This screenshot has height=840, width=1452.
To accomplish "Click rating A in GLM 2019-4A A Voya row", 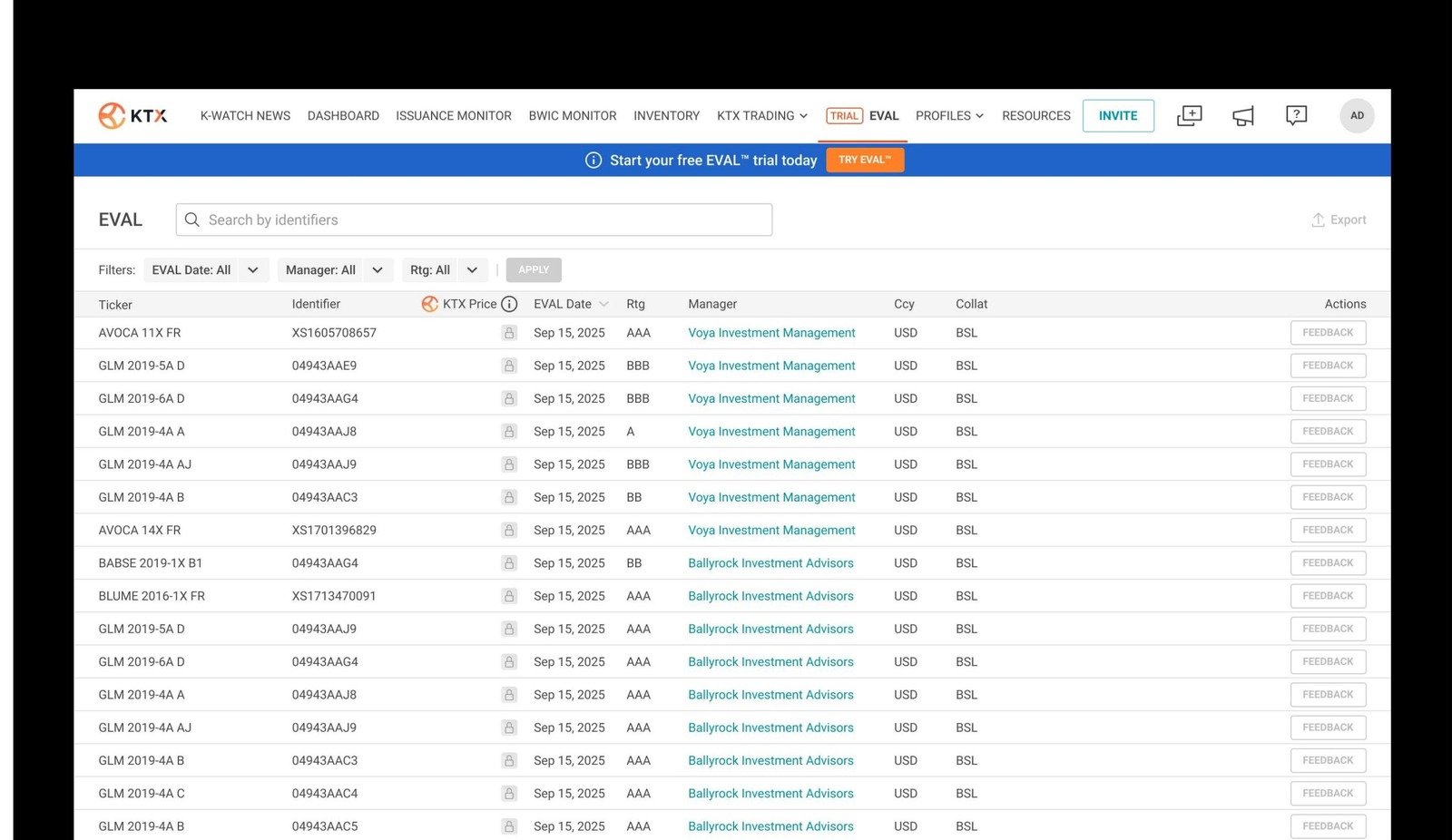I will [x=631, y=432].
